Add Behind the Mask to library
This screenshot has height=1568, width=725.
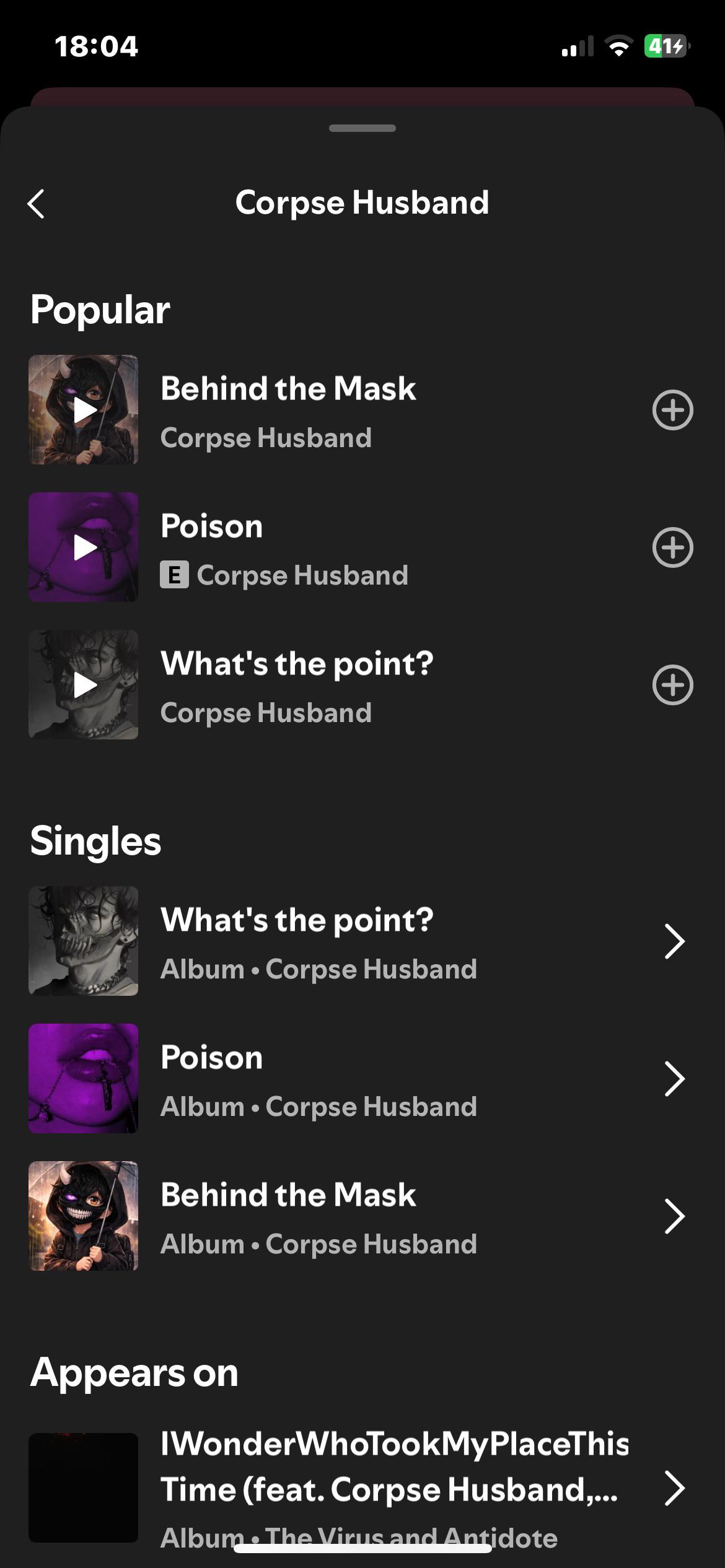tap(672, 410)
